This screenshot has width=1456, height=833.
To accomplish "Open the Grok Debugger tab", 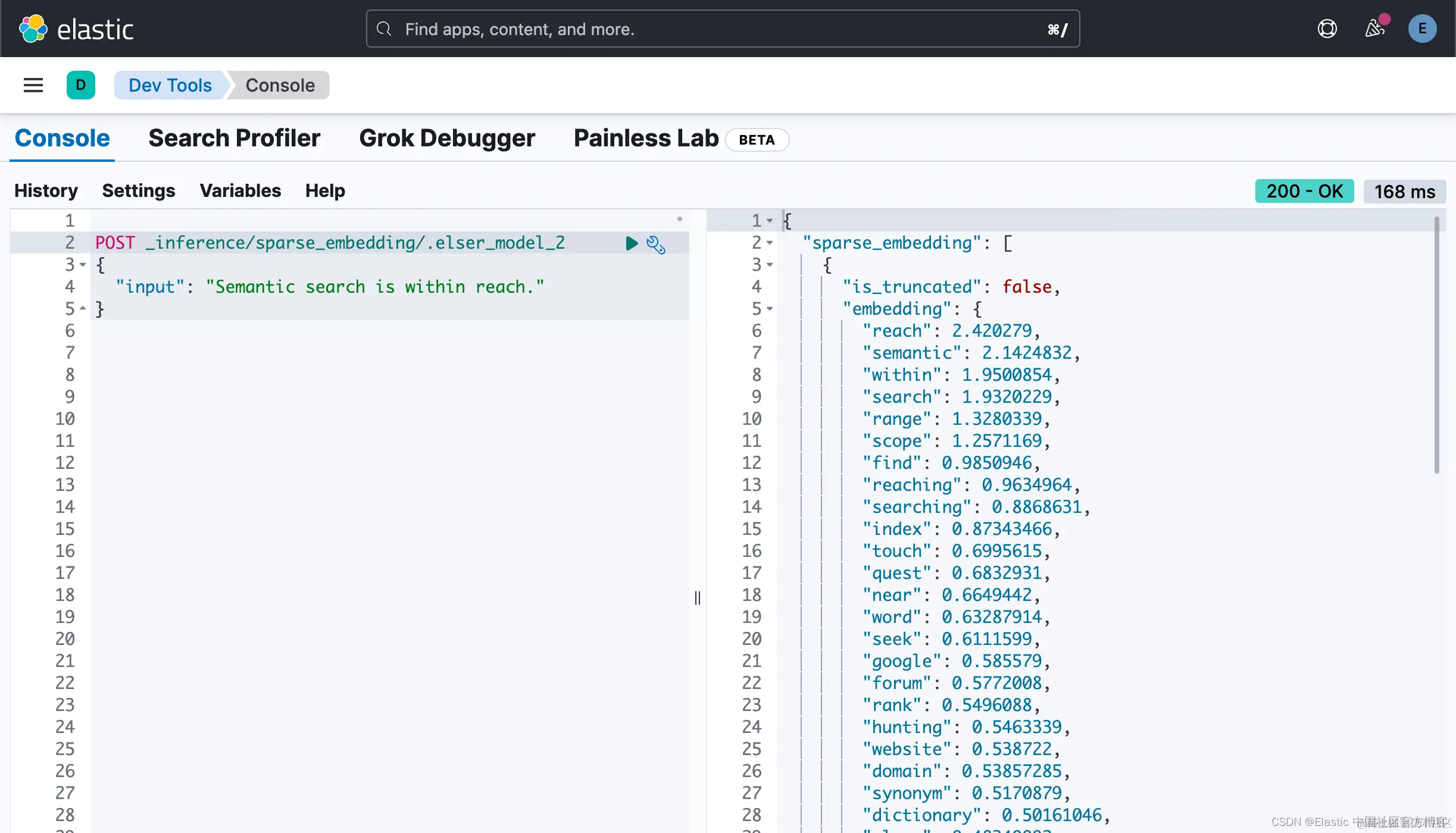I will (447, 138).
